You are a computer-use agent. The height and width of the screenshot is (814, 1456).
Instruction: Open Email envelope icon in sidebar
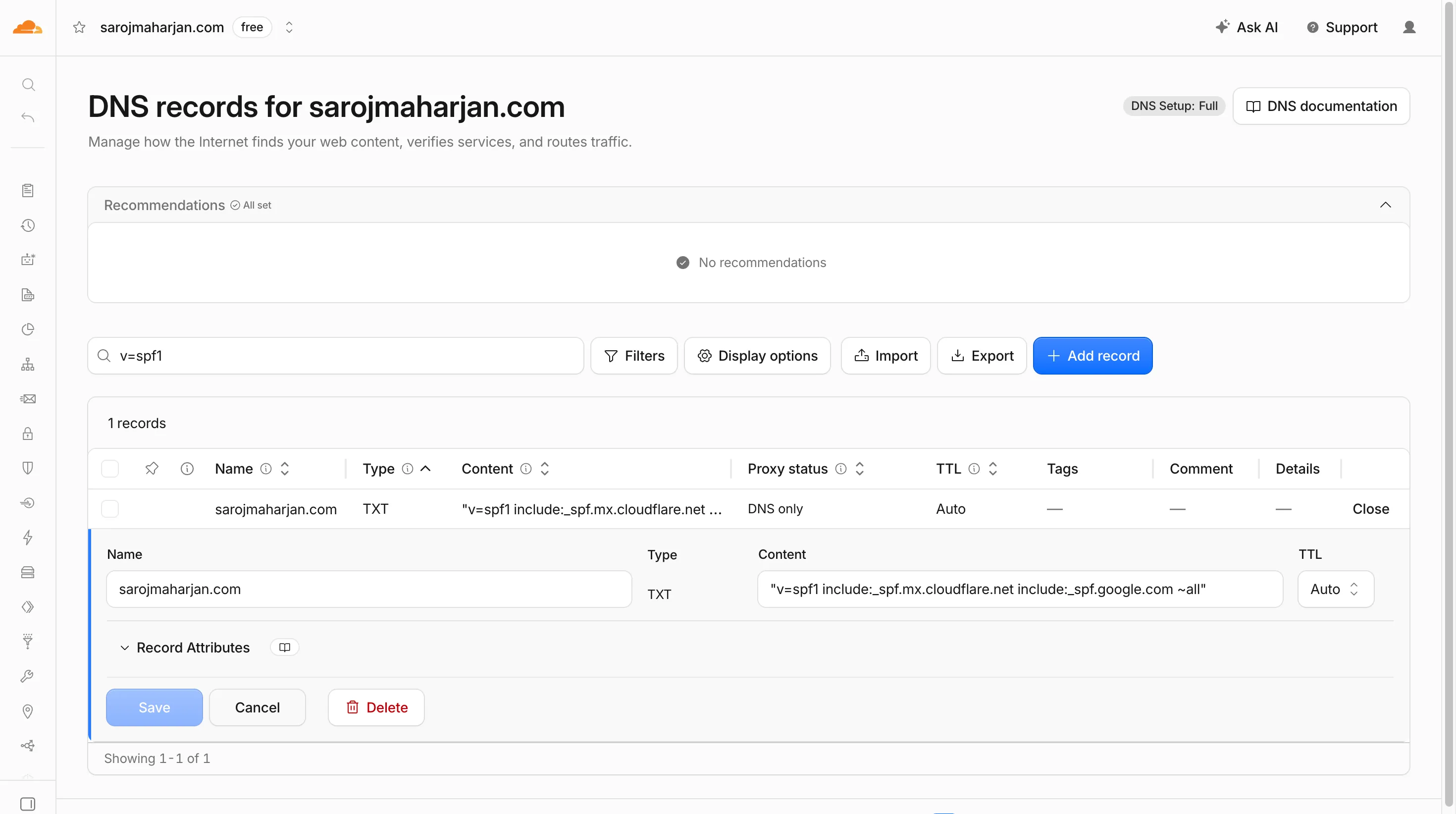(x=28, y=399)
